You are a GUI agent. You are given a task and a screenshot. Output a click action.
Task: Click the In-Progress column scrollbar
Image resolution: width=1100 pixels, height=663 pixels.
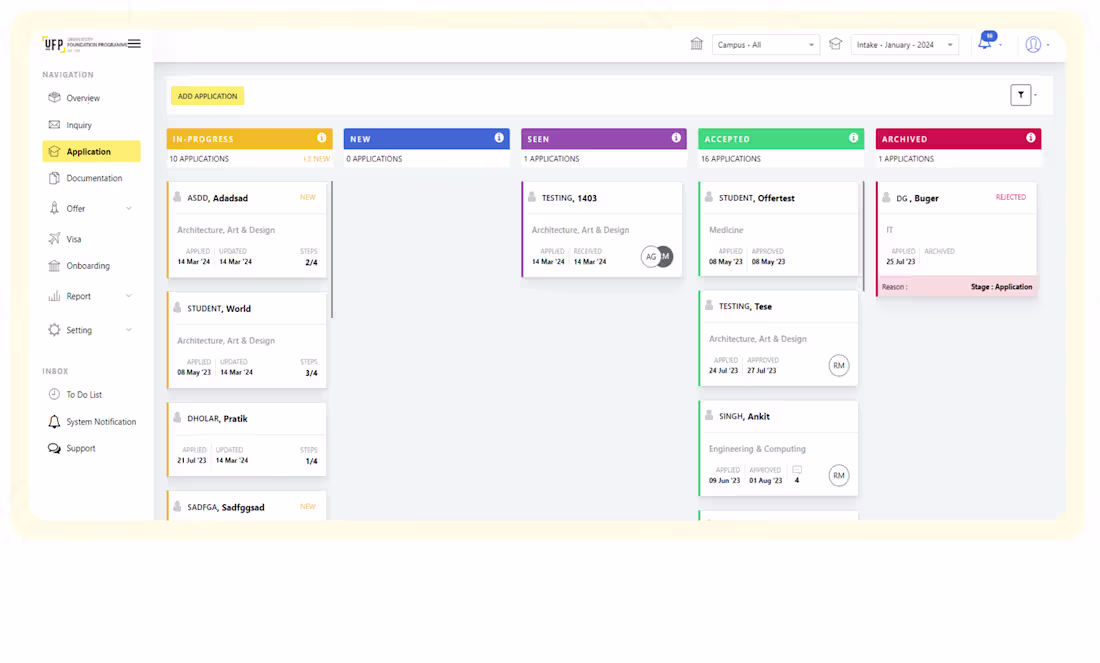331,249
